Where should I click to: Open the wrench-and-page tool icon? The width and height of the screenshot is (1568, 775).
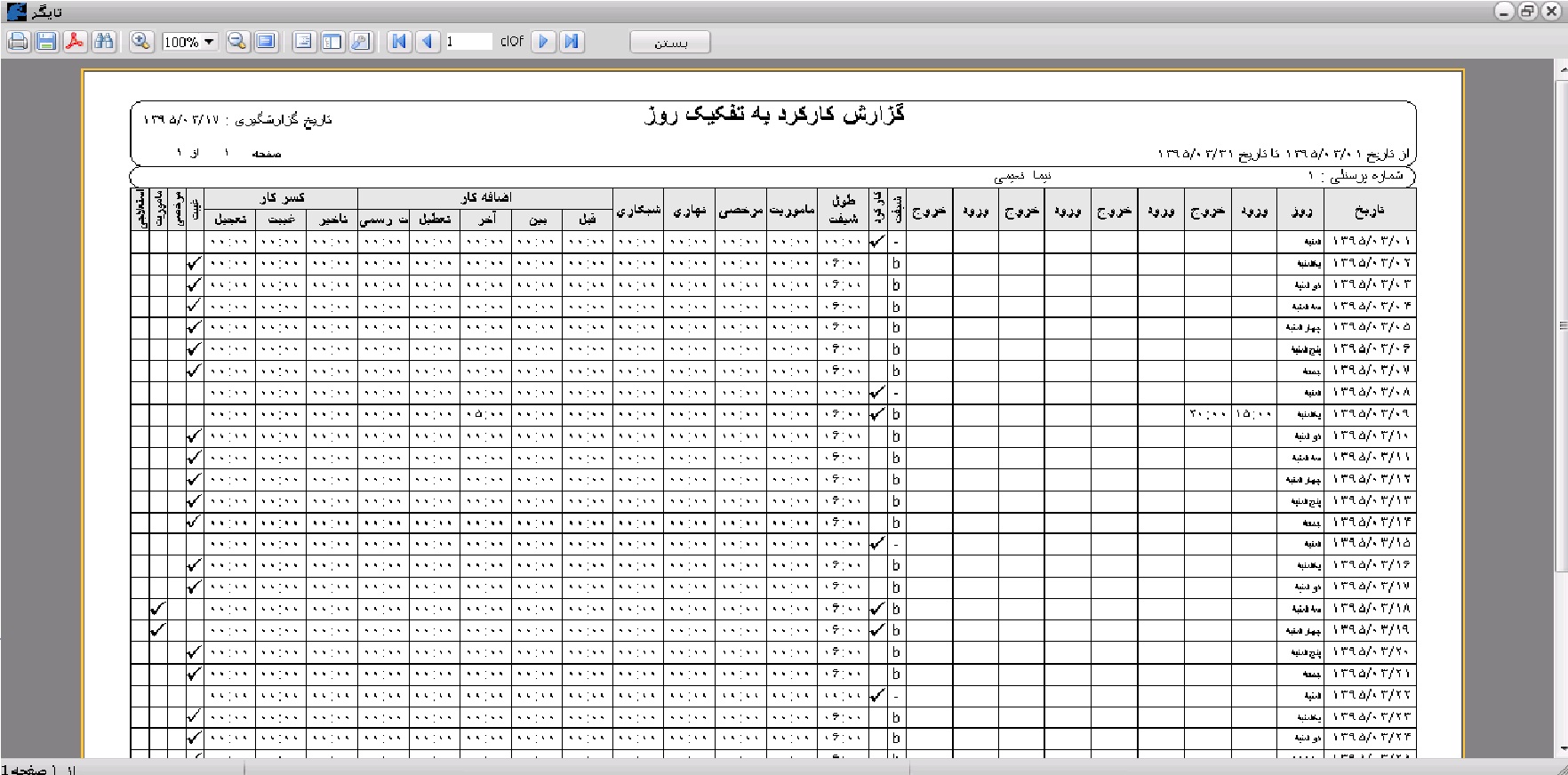pos(361,42)
